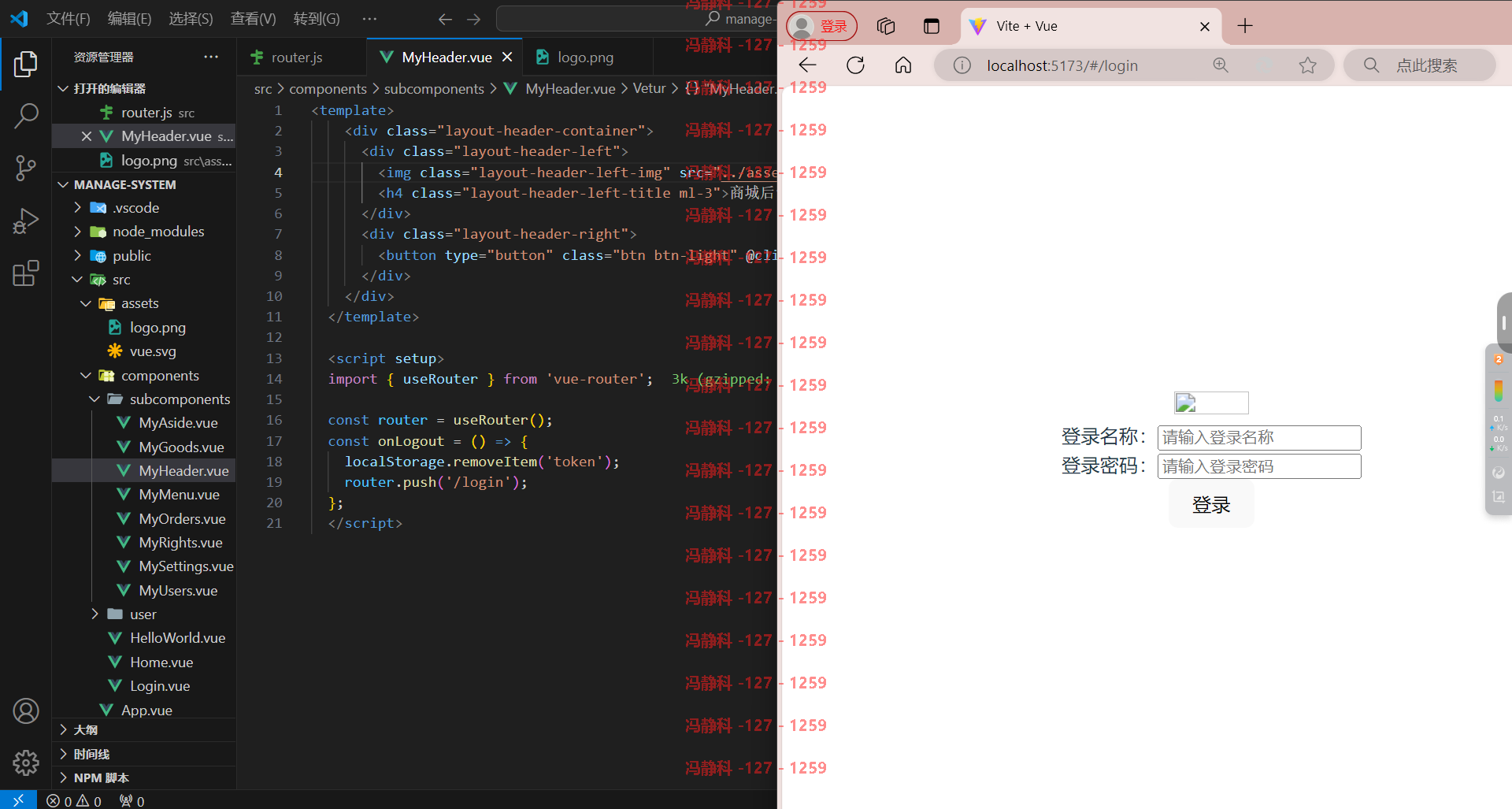Collapse the MANAGE-SYSTEM project section

coord(63,184)
